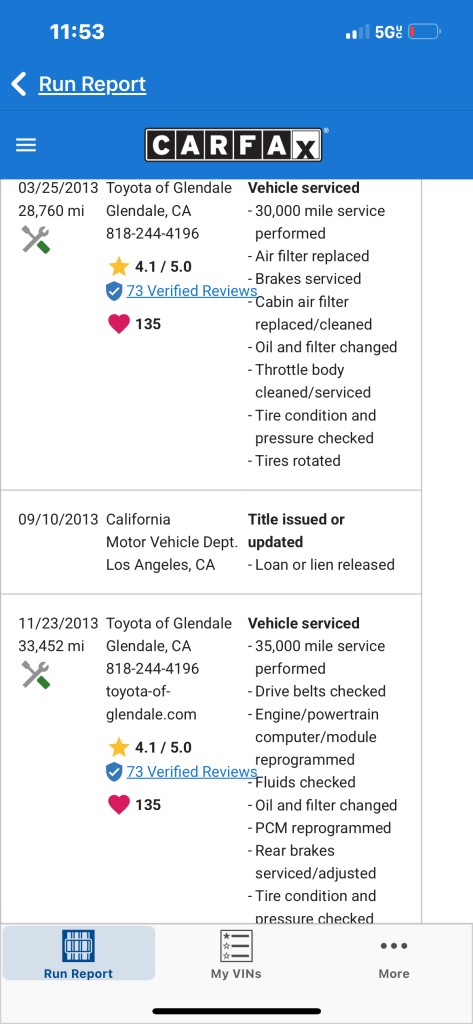Open 73 Verified Reviews in 03/25/2013 entry
Image resolution: width=473 pixels, height=1024 pixels.
191,291
